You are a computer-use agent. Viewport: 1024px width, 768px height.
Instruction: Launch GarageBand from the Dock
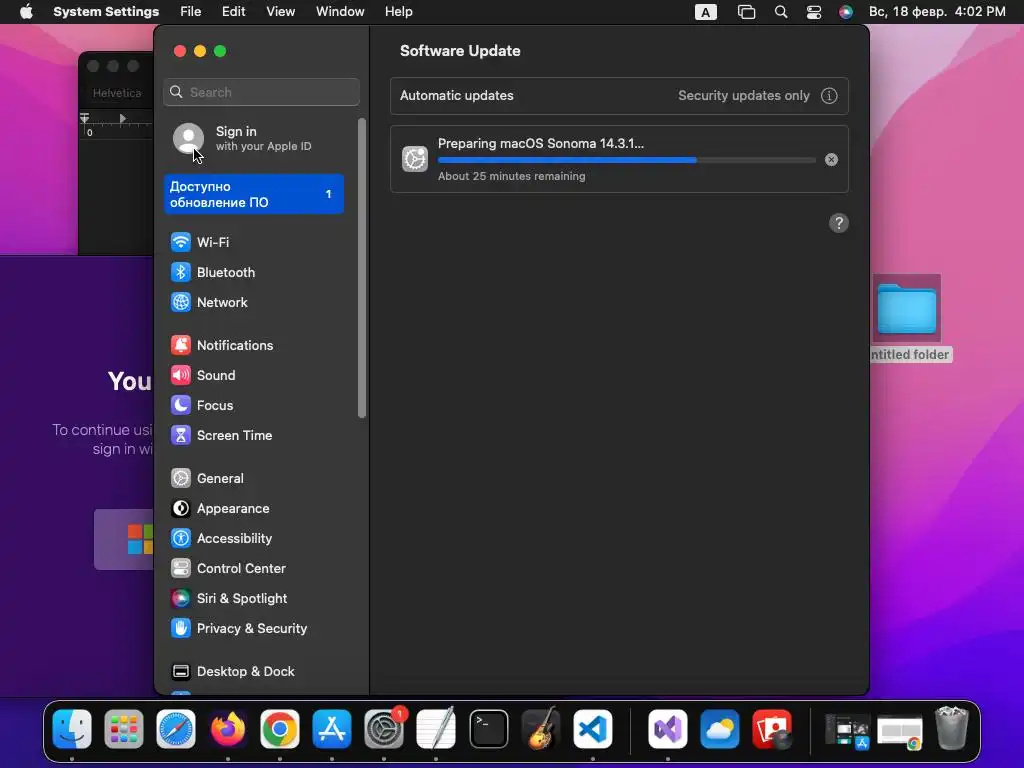(541, 729)
